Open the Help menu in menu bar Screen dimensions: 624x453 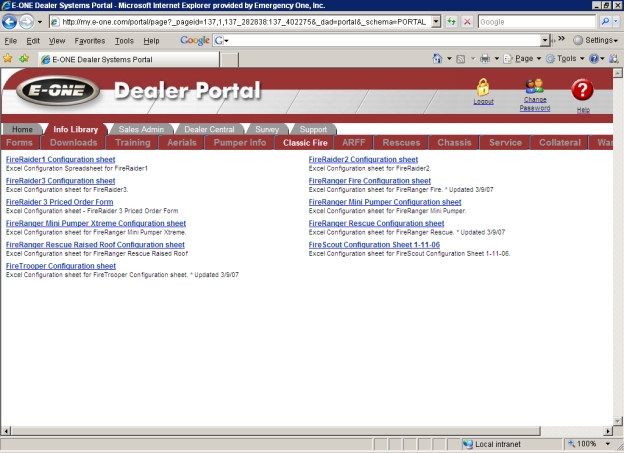click(x=151, y=41)
